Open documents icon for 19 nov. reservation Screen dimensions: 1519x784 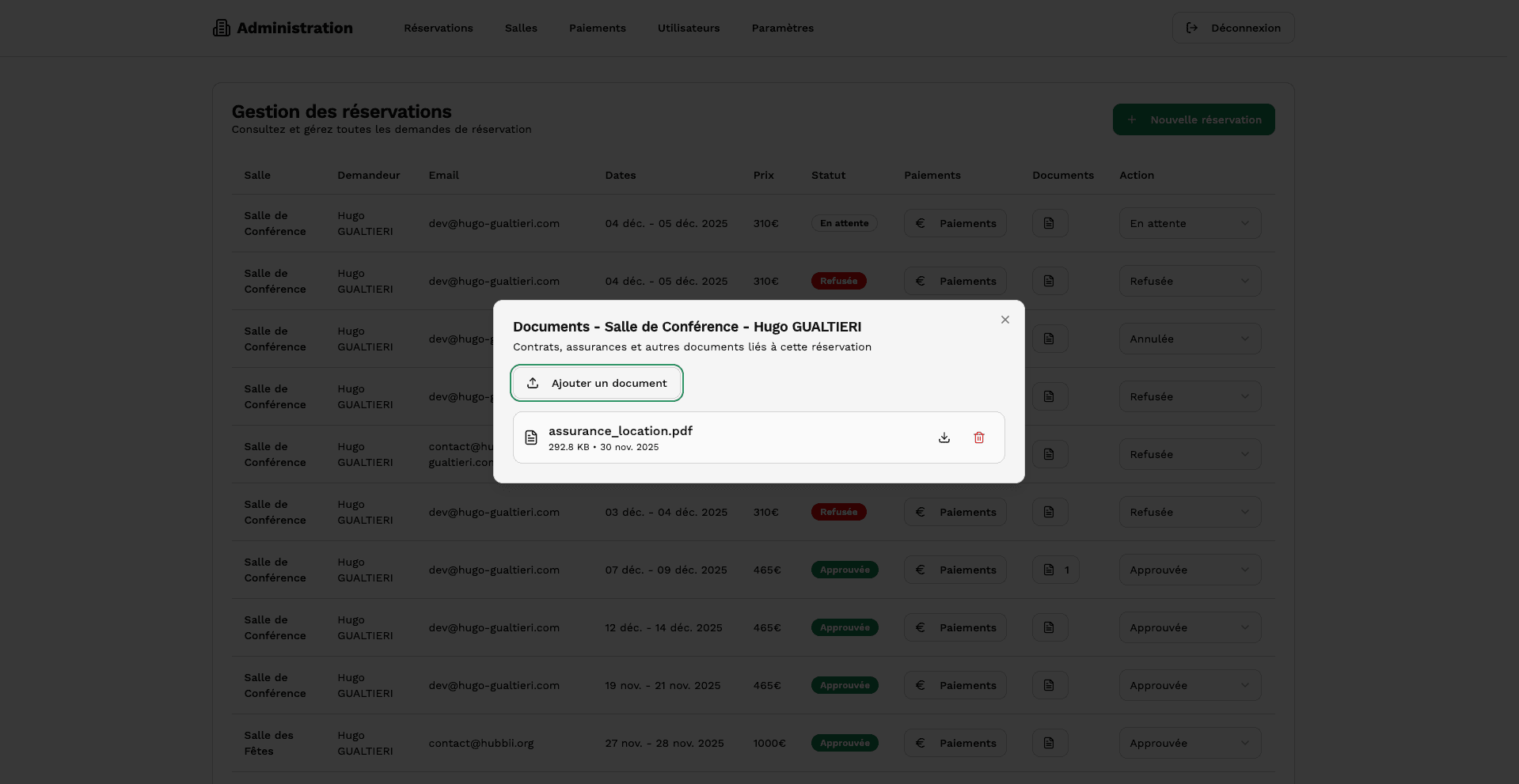pyautogui.click(x=1049, y=685)
